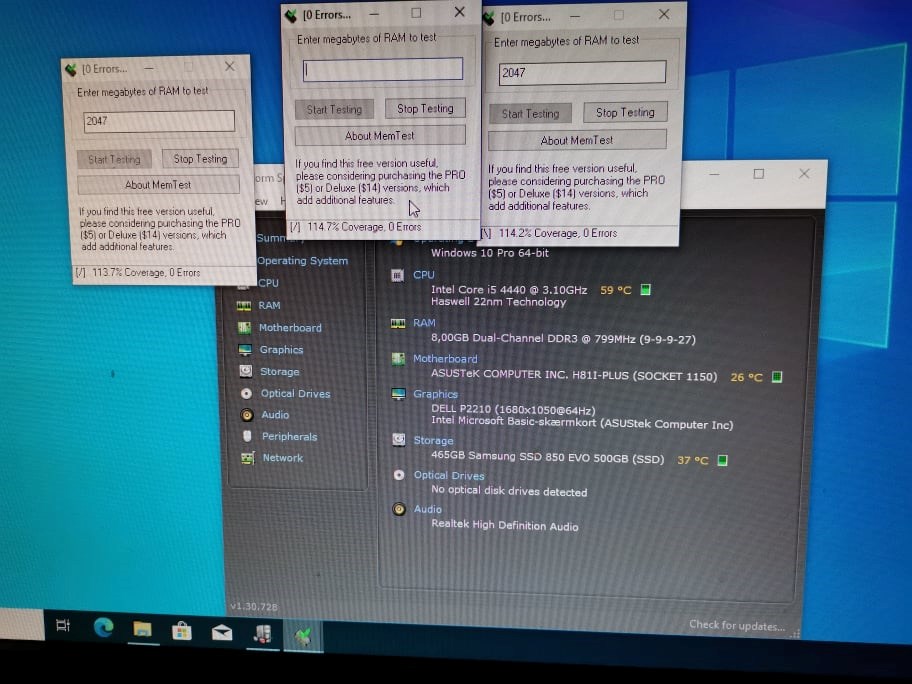The image size is (912, 684).
Task: Open the CPU heading link in the summary
Action: (424, 275)
